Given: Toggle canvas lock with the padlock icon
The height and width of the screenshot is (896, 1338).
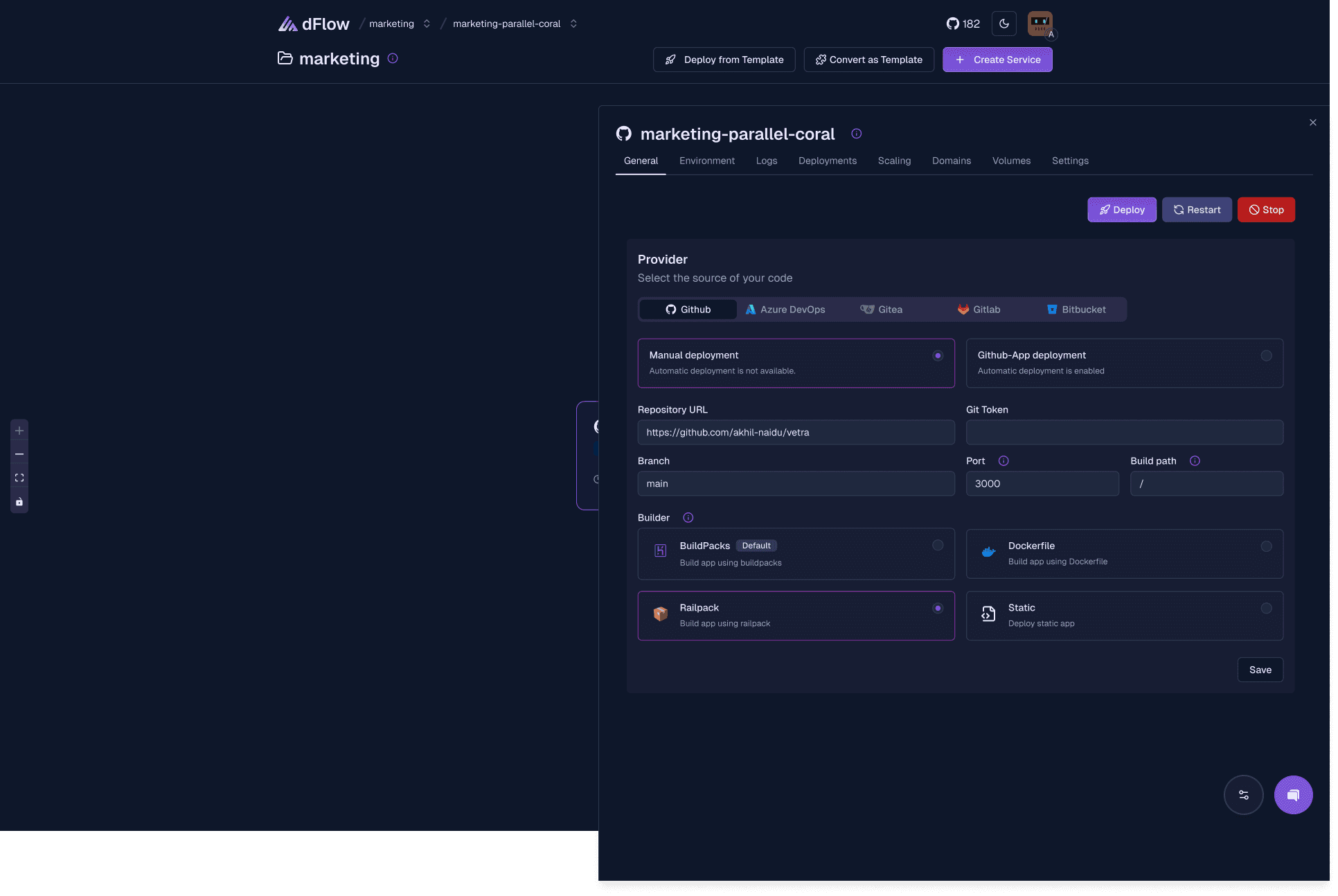Looking at the screenshot, I should (19, 501).
